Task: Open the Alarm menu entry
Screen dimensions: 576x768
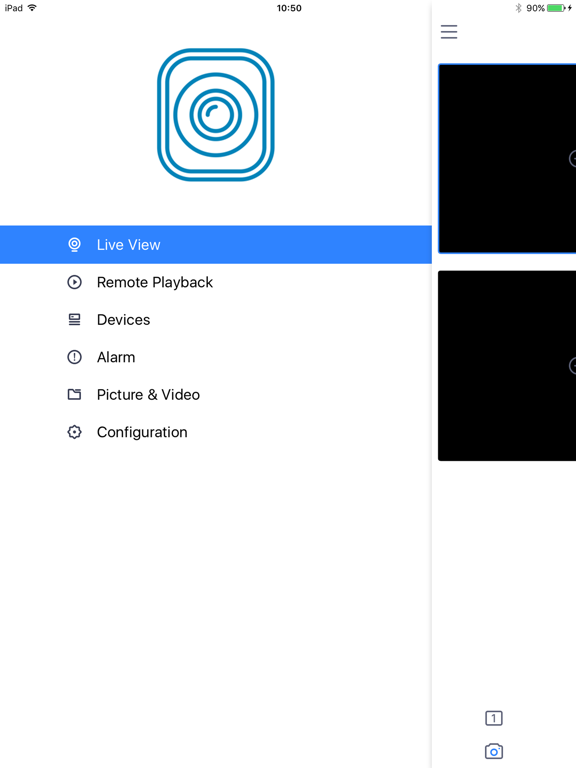Action: click(216, 357)
